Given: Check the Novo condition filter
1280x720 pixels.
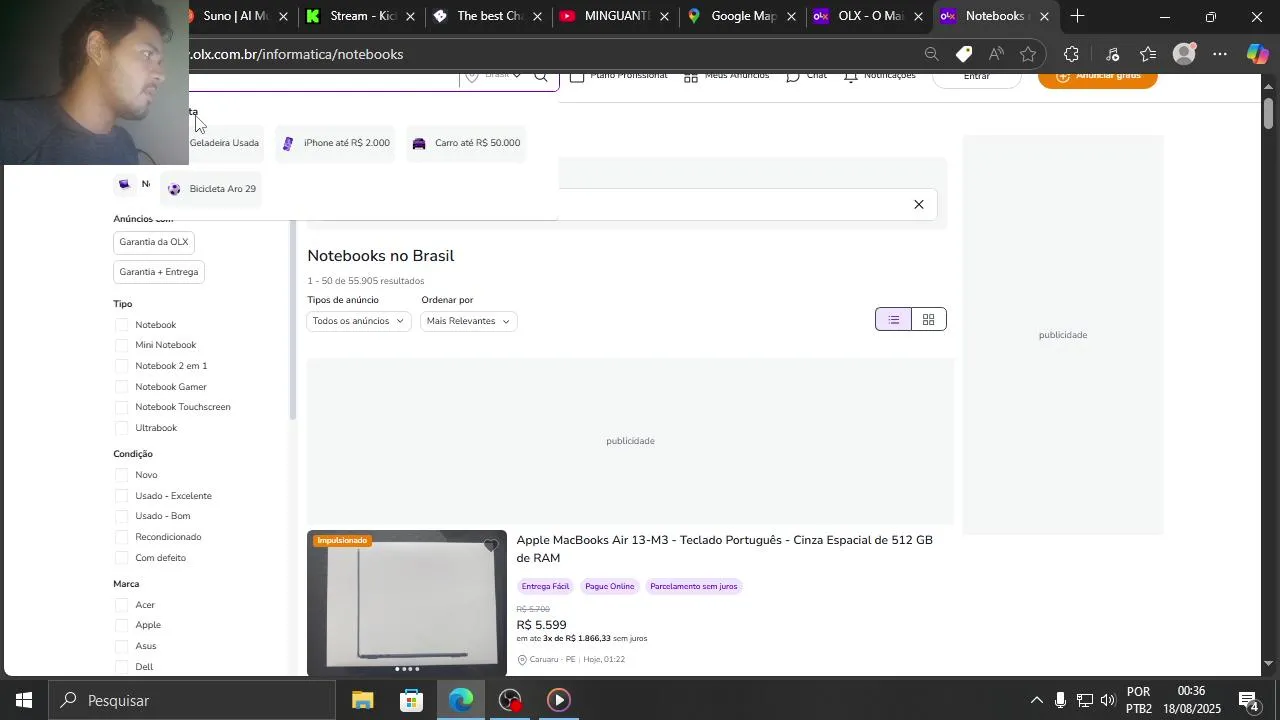Looking at the screenshot, I should tap(122, 475).
